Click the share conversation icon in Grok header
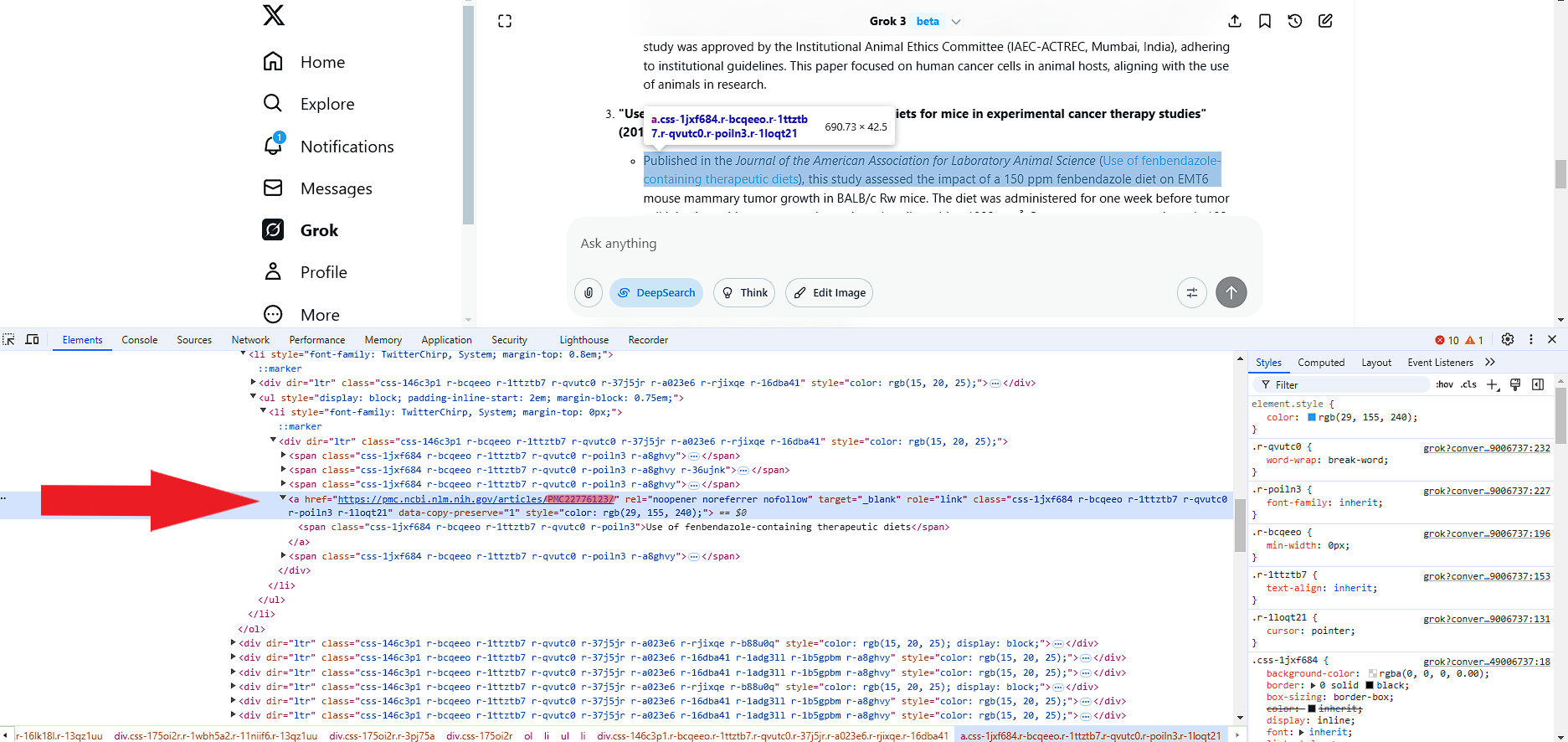 coord(1235,21)
